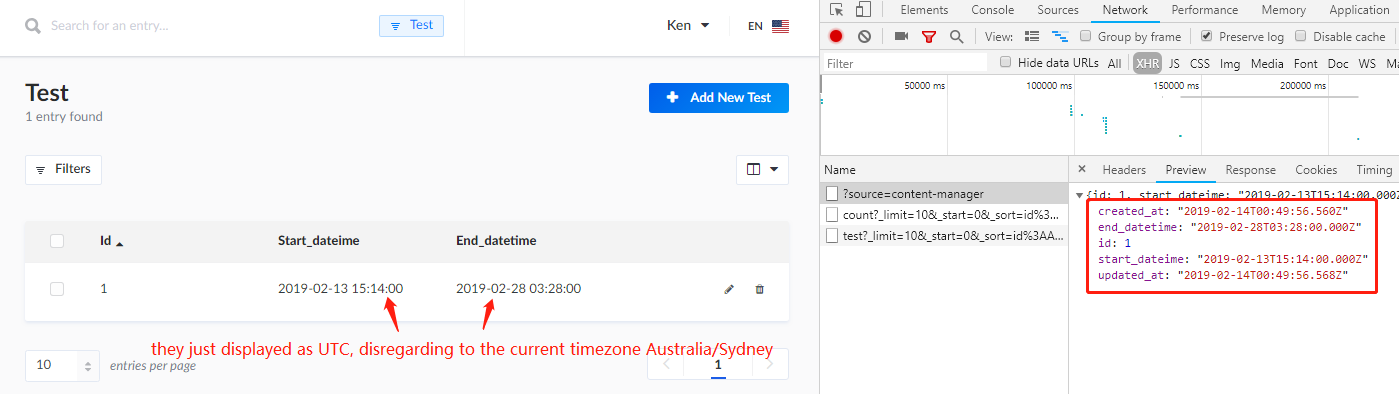Switch to the Console tab
The width and height of the screenshot is (1399, 394).
coord(993,10)
